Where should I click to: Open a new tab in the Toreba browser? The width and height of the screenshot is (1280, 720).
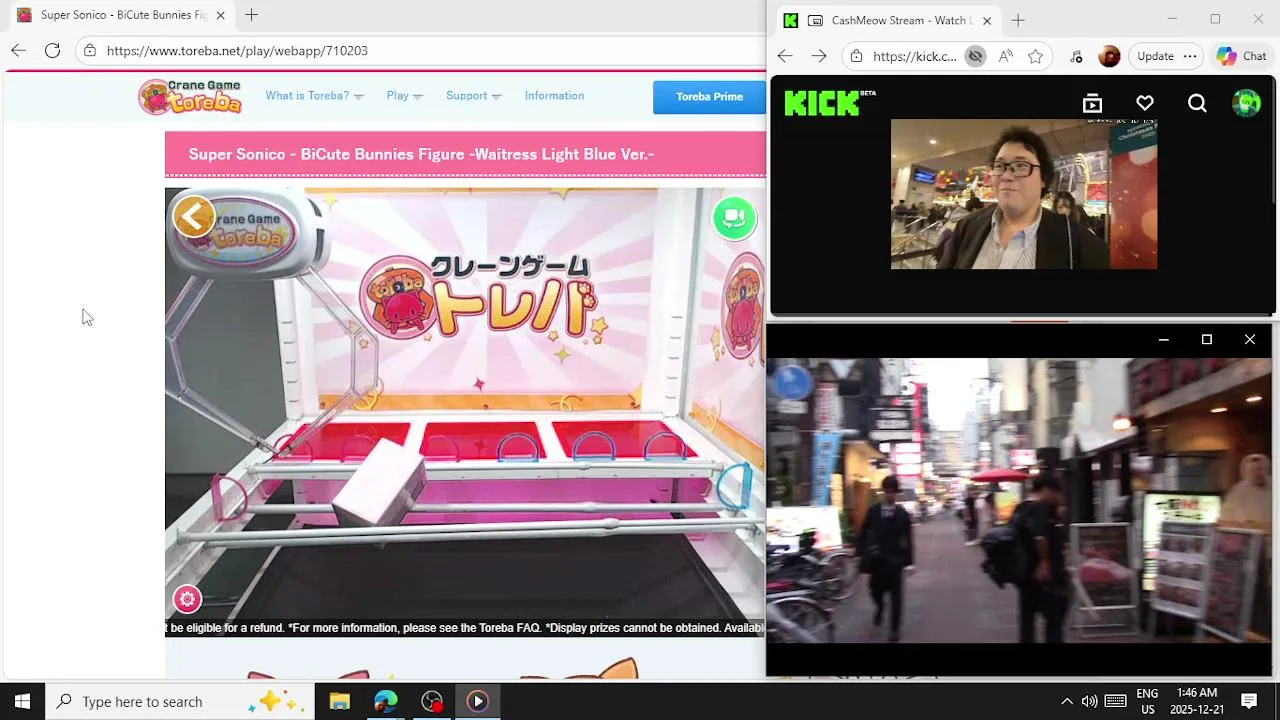251,15
